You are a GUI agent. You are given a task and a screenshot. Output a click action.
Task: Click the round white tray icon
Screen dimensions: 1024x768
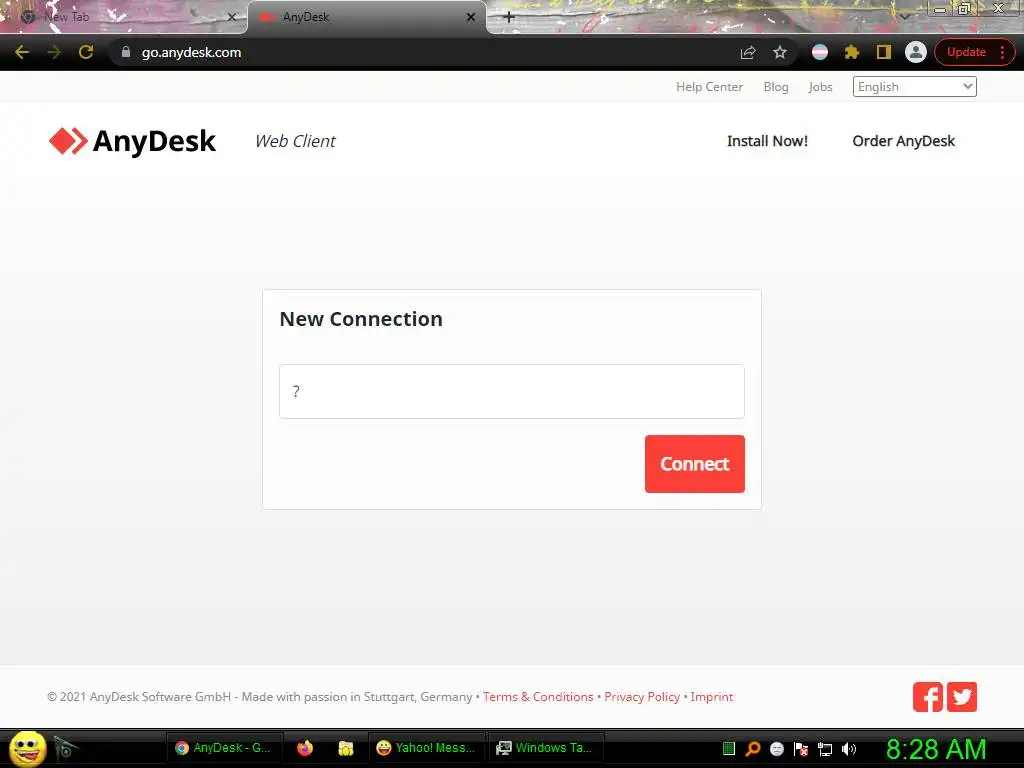tap(776, 749)
